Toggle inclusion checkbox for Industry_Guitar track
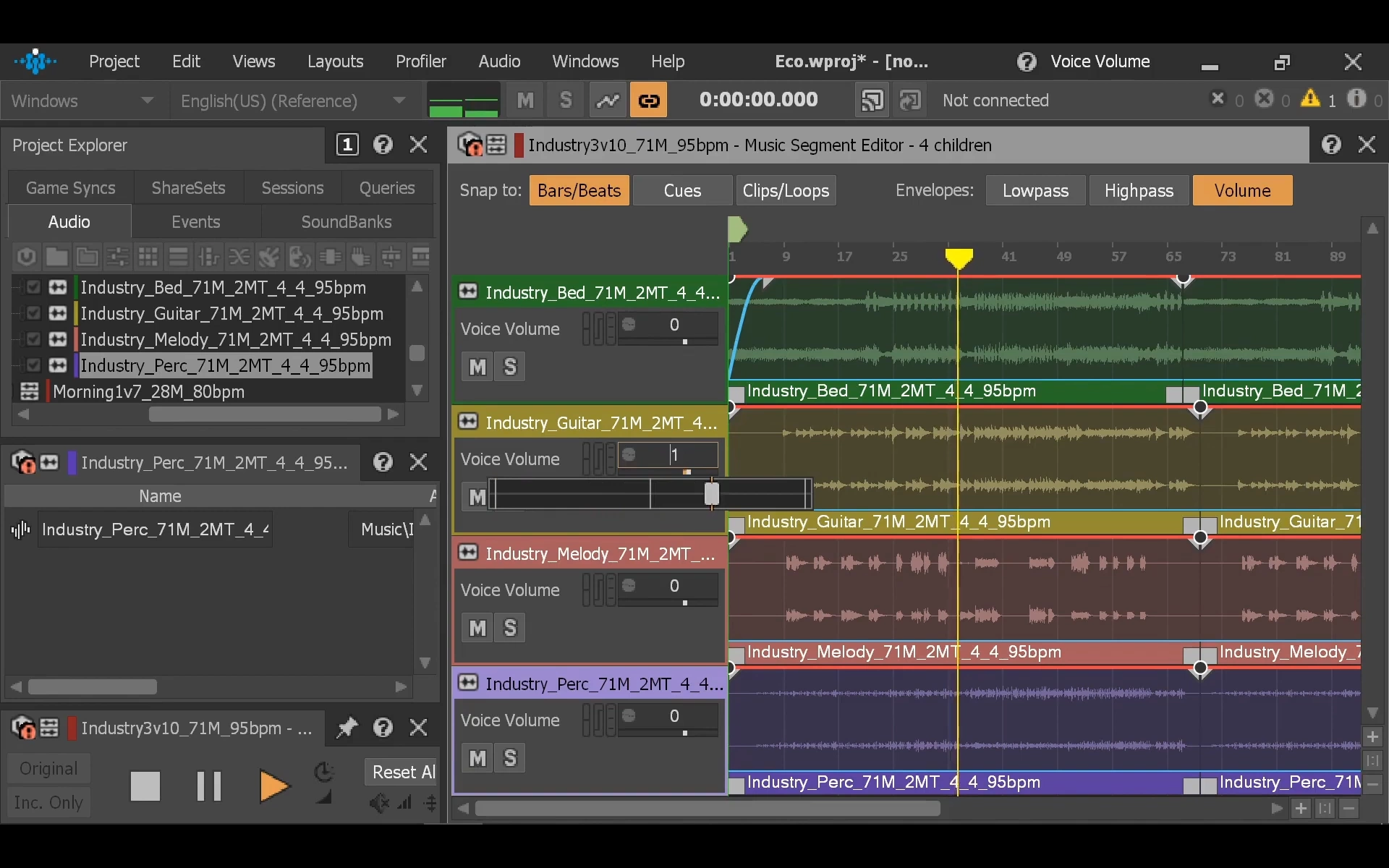The height and width of the screenshot is (868, 1389). (33, 313)
